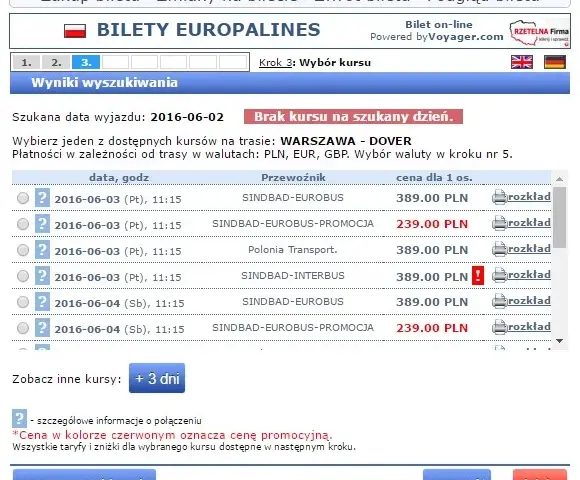
Task: Switch language to English via UK flag
Action: [522, 62]
